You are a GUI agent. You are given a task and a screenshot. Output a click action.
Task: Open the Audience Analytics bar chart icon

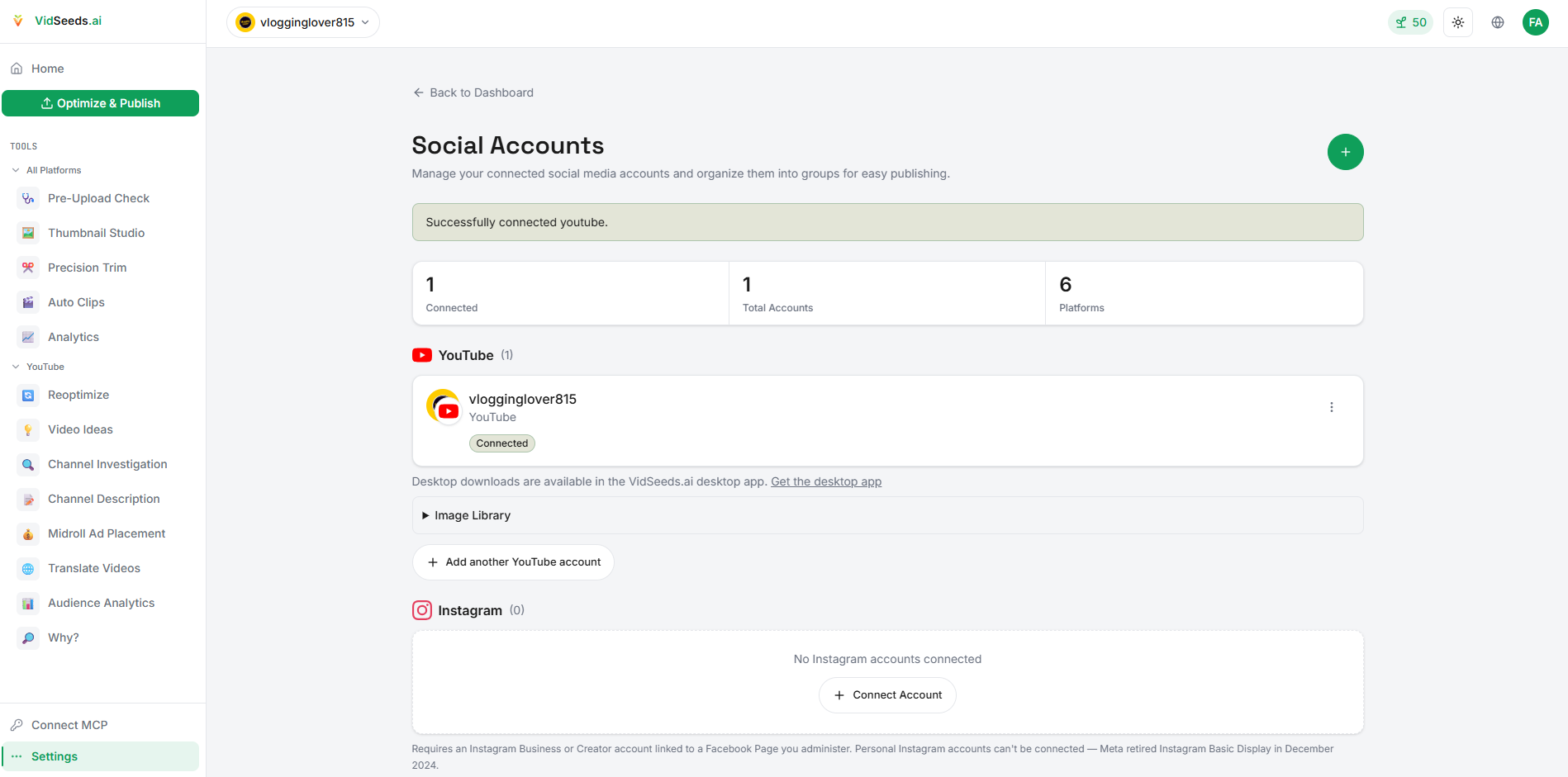28,603
